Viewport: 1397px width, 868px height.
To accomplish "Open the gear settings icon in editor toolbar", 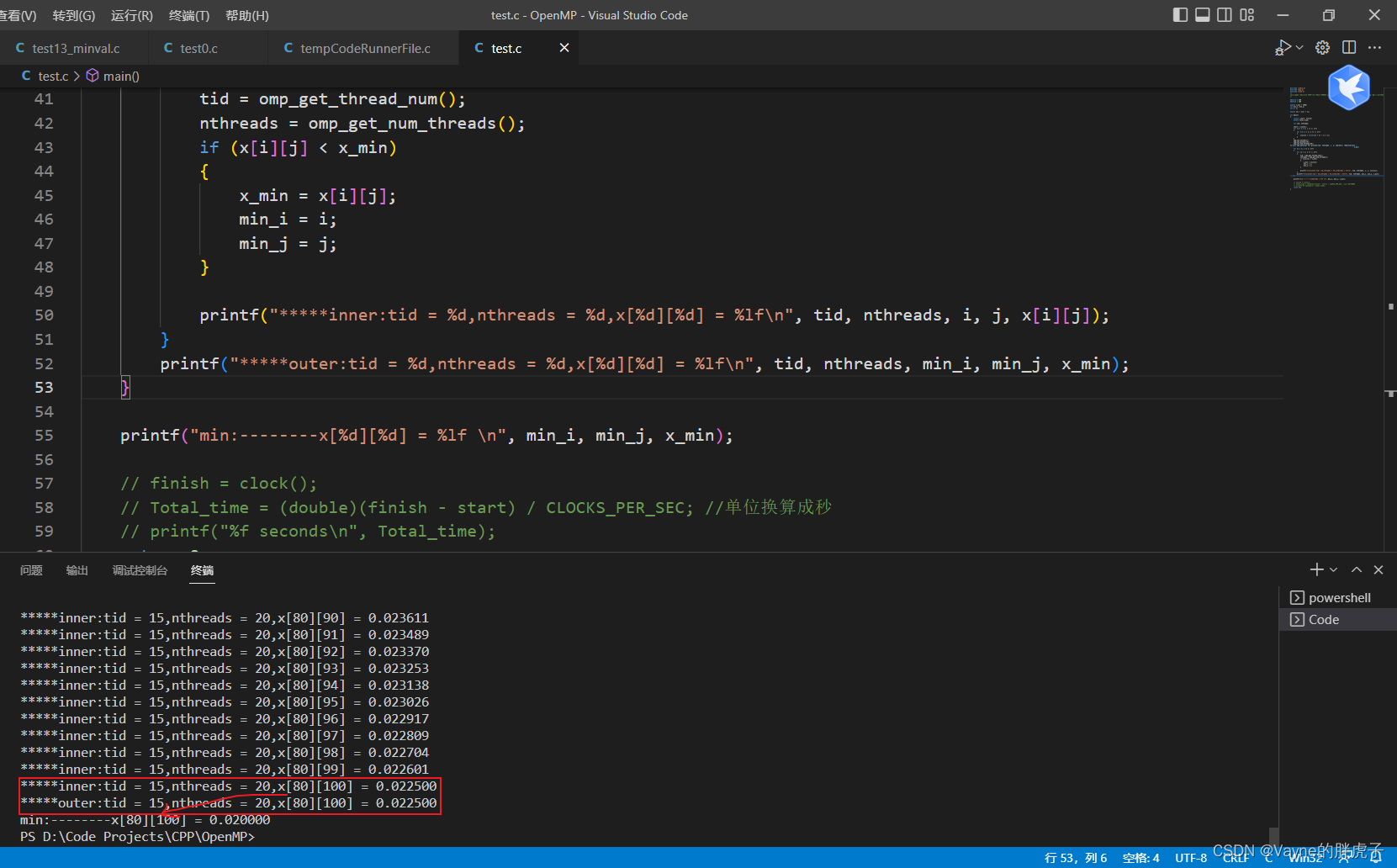I will coord(1322,48).
